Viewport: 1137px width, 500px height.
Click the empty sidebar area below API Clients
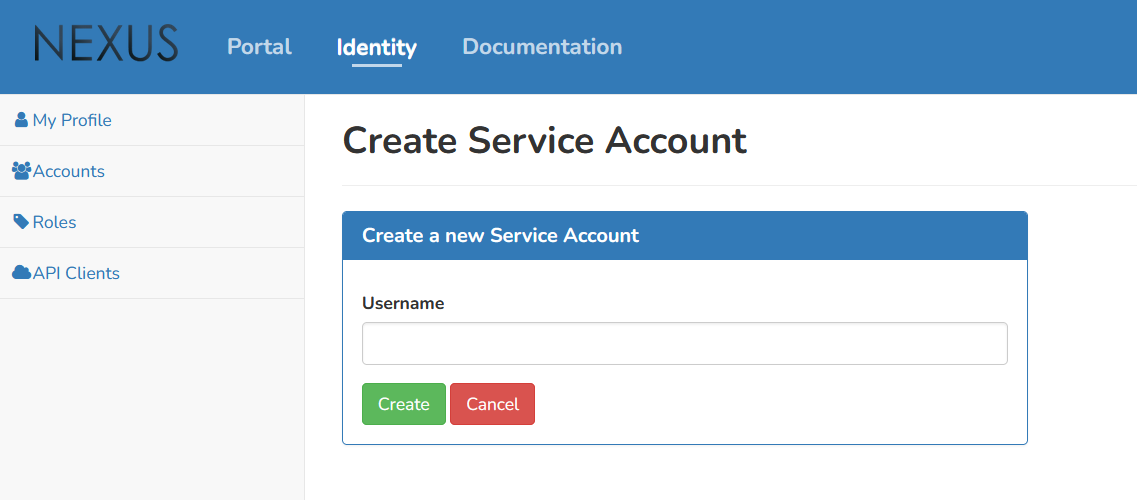152,400
